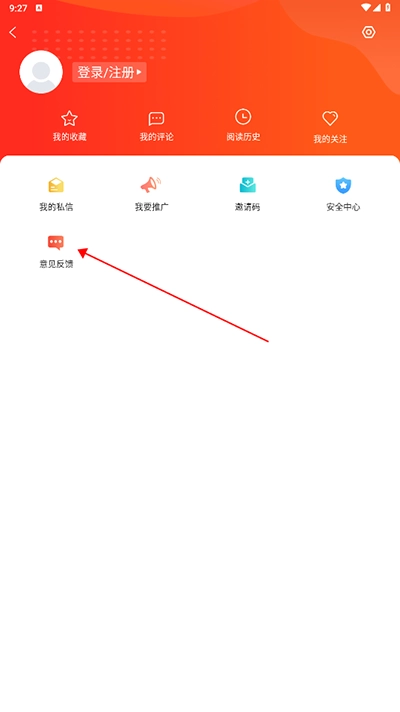This screenshot has height=712, width=400.
Task: Tap the 我的收藏 text label
Action: 69,137
